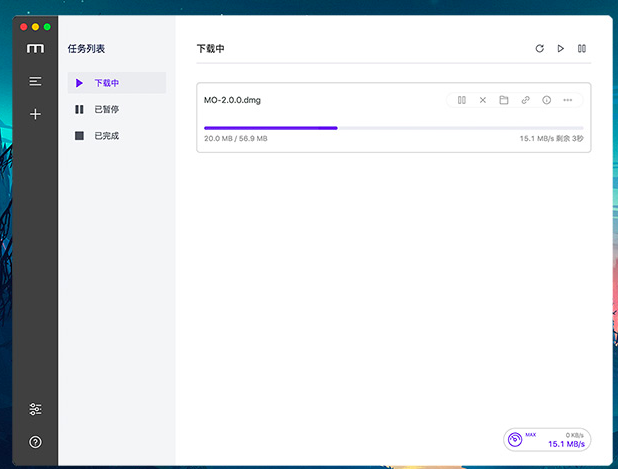This screenshot has height=469, width=618.
Task: Open the help question mark icon
Action: pyautogui.click(x=35, y=442)
